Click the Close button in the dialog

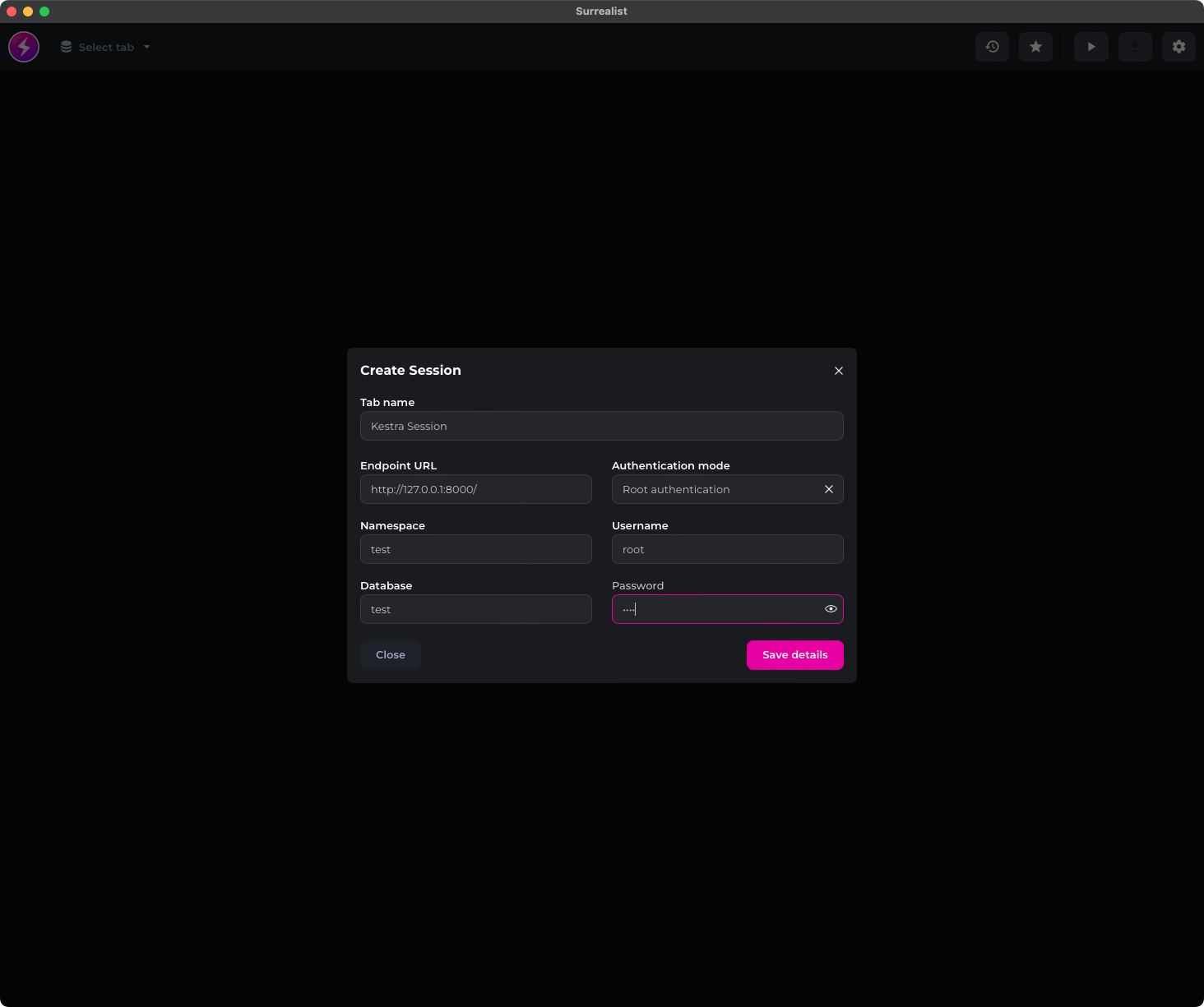click(390, 654)
